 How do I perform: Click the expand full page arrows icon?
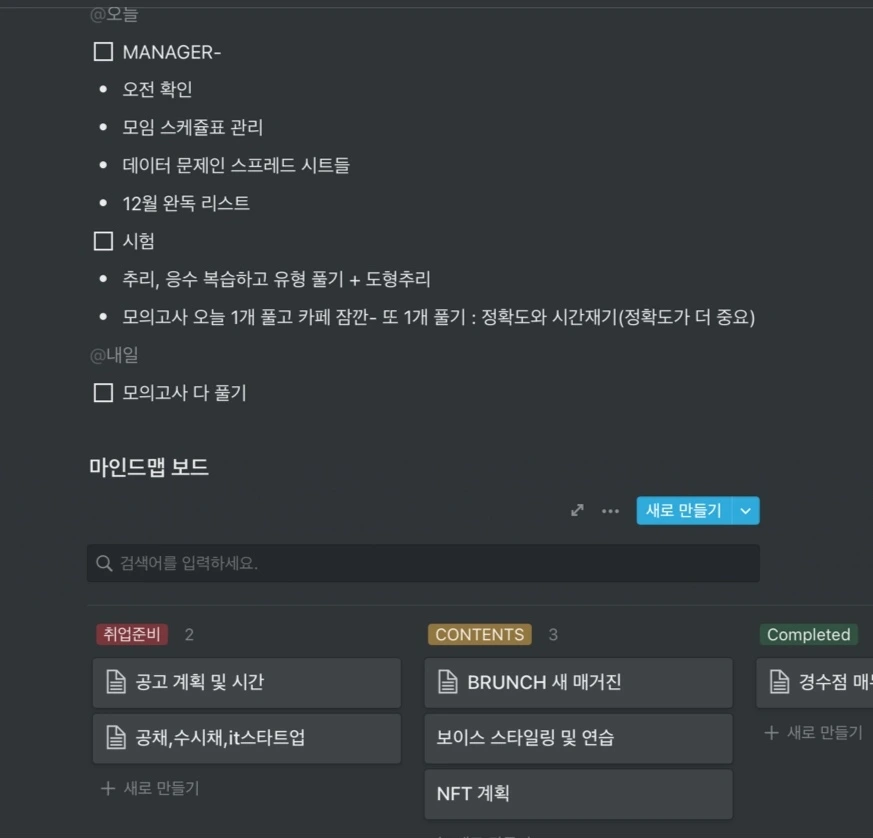[x=577, y=510]
